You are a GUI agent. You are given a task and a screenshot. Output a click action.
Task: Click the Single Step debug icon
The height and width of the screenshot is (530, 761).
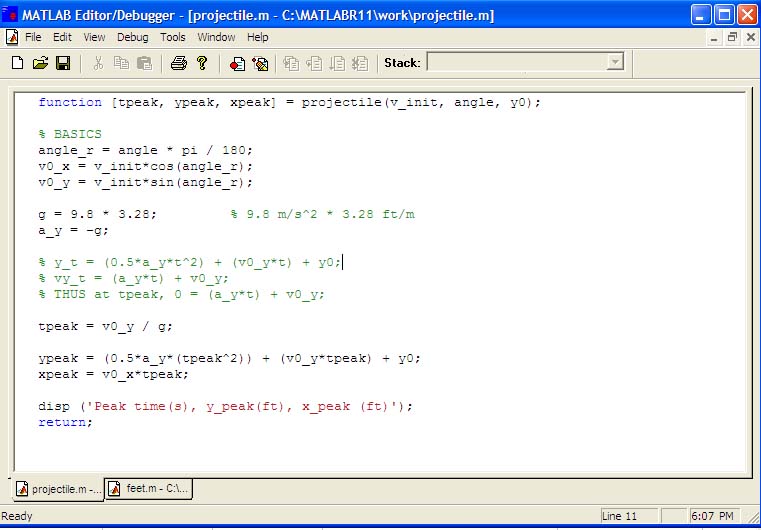314,64
